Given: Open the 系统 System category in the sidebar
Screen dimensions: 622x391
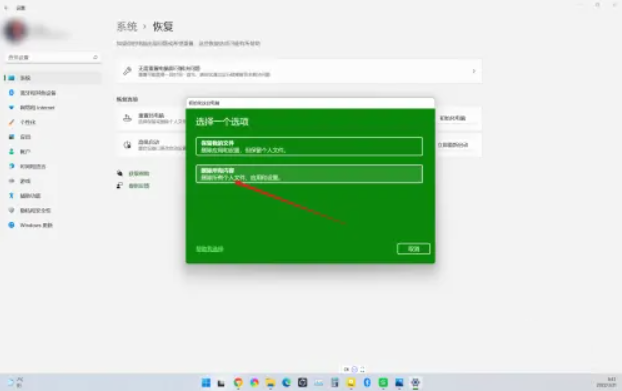Looking at the screenshot, I should (x=52, y=78).
